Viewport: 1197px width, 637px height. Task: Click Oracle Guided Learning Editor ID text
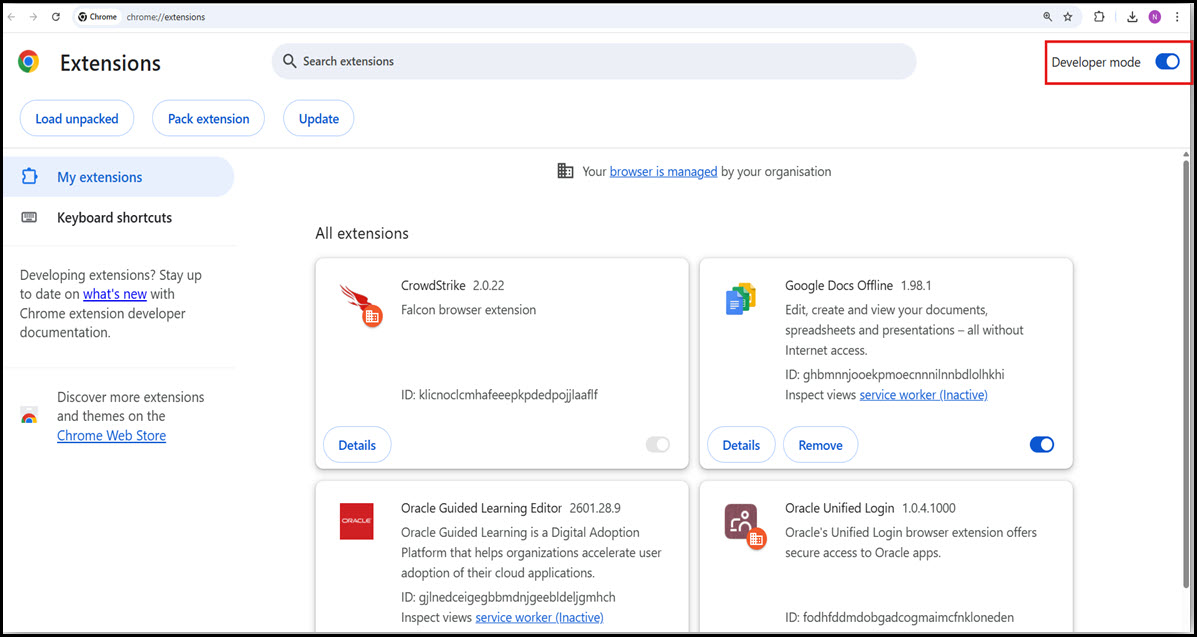pyautogui.click(x=508, y=597)
